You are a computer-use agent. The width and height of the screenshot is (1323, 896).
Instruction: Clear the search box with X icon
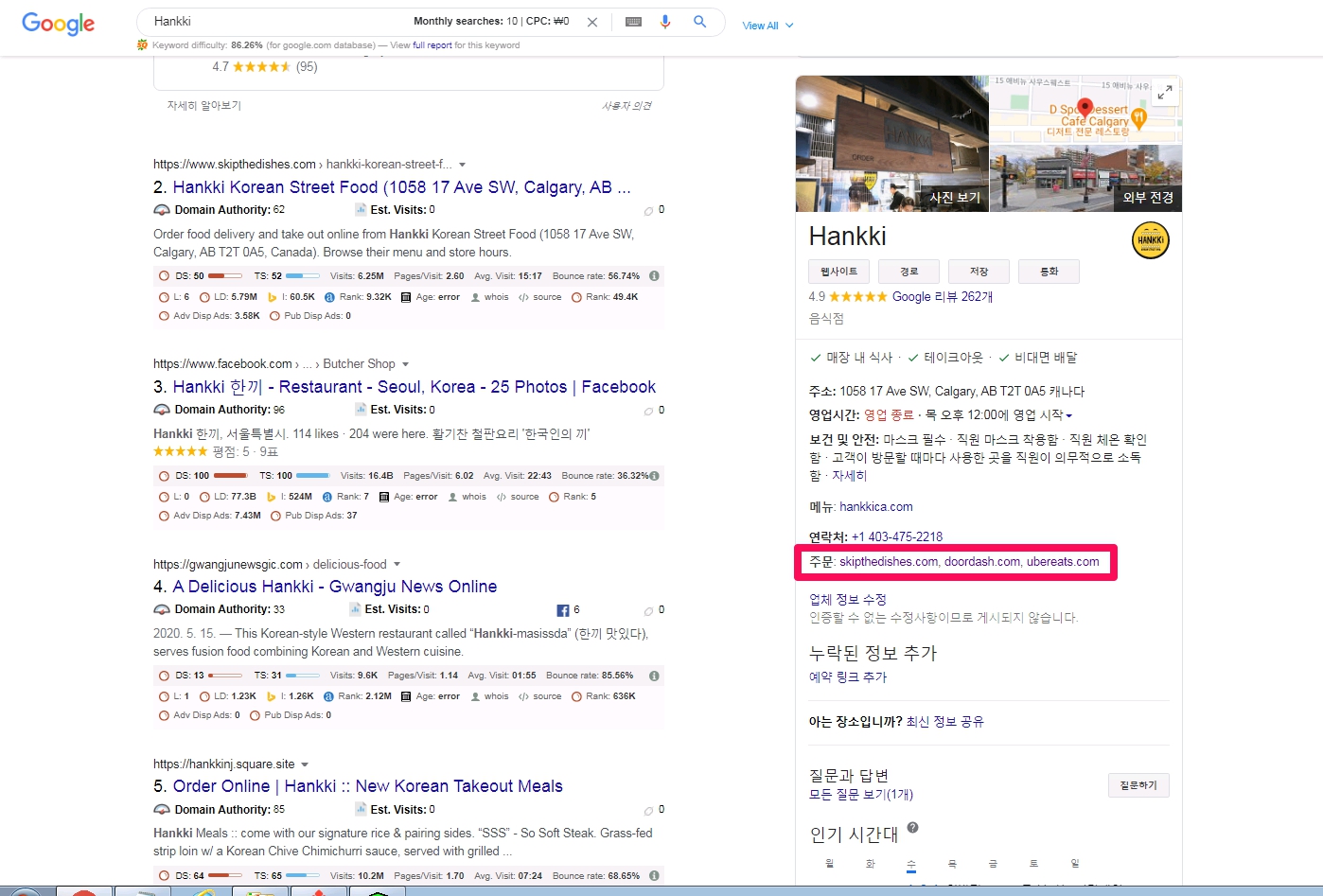point(592,22)
